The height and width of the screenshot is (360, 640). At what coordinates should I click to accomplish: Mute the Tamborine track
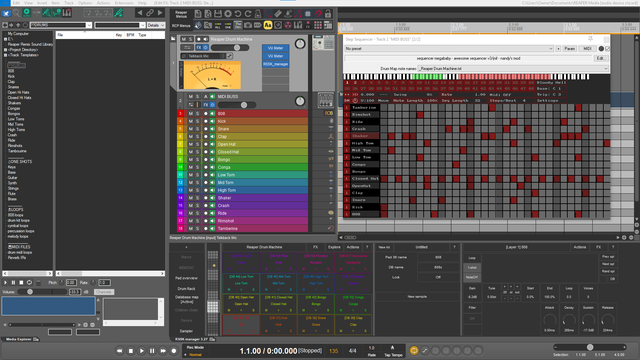(191, 229)
